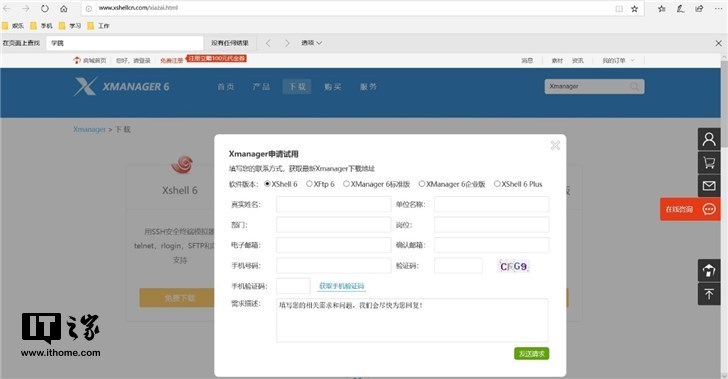Screen dimensions: 728x379
Task: Click the green 发送请求 button
Action: point(532,353)
